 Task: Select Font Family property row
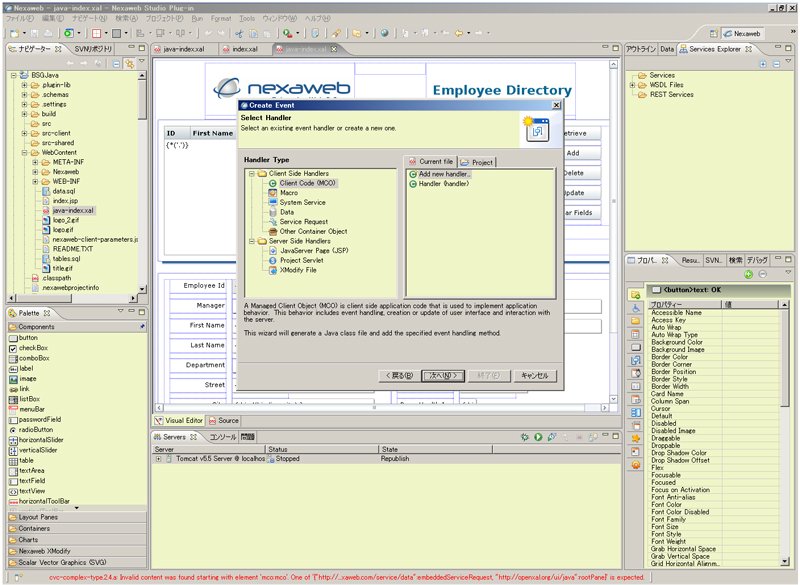point(713,519)
